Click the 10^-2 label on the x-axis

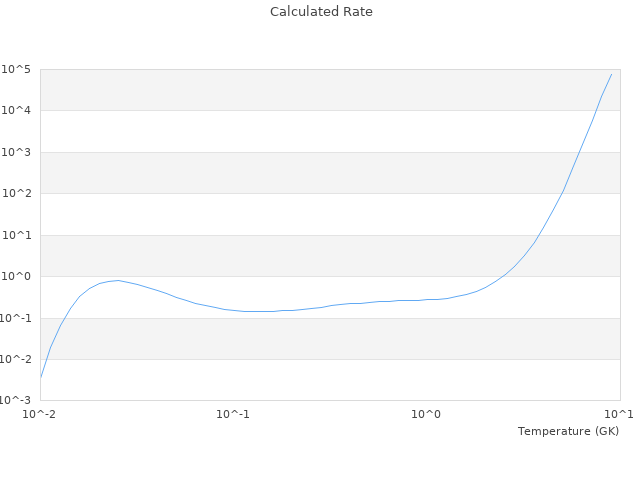pos(40,414)
